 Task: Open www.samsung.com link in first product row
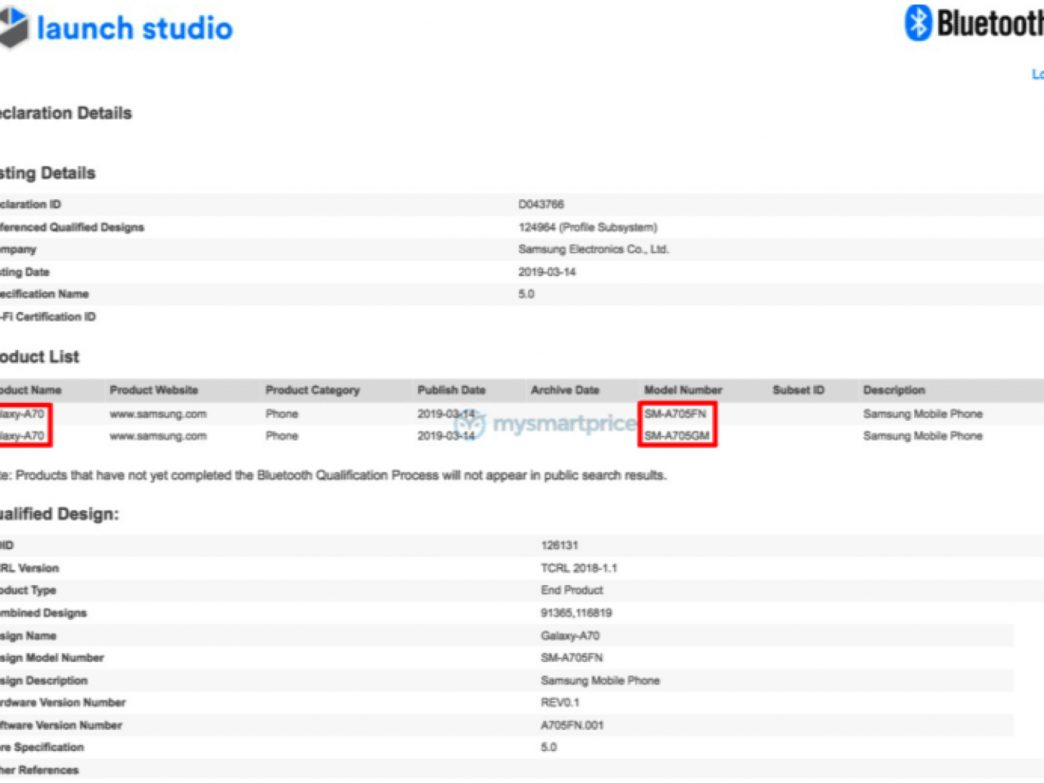pyautogui.click(x=158, y=414)
